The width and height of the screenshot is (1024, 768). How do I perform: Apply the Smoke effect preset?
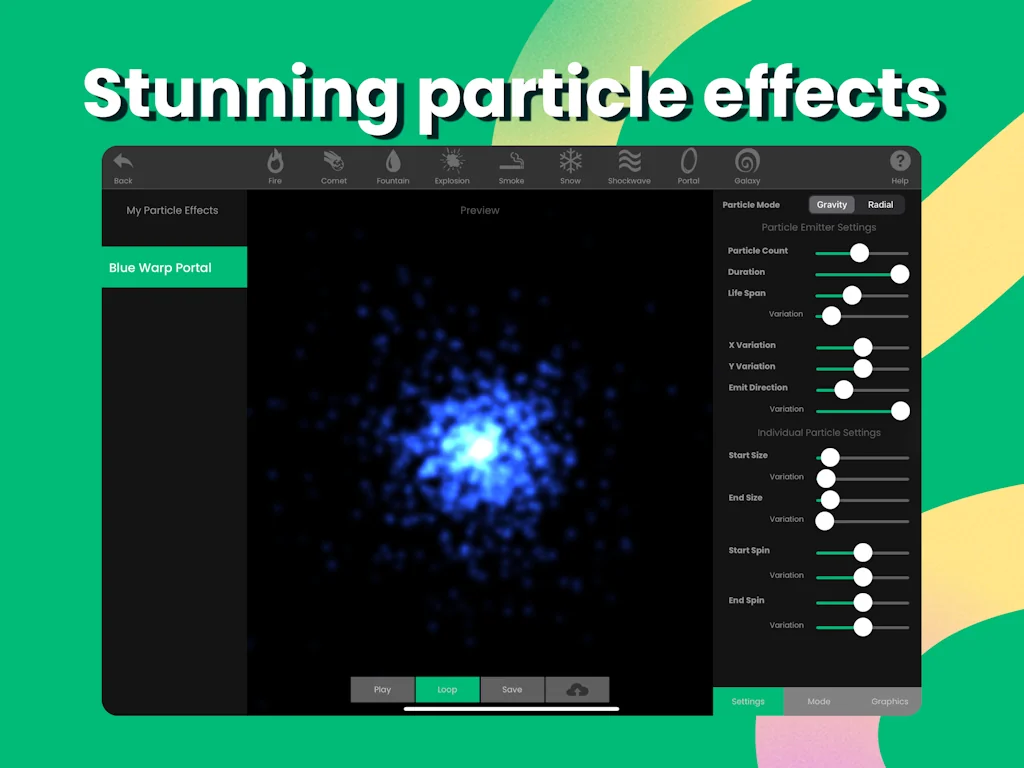point(511,162)
